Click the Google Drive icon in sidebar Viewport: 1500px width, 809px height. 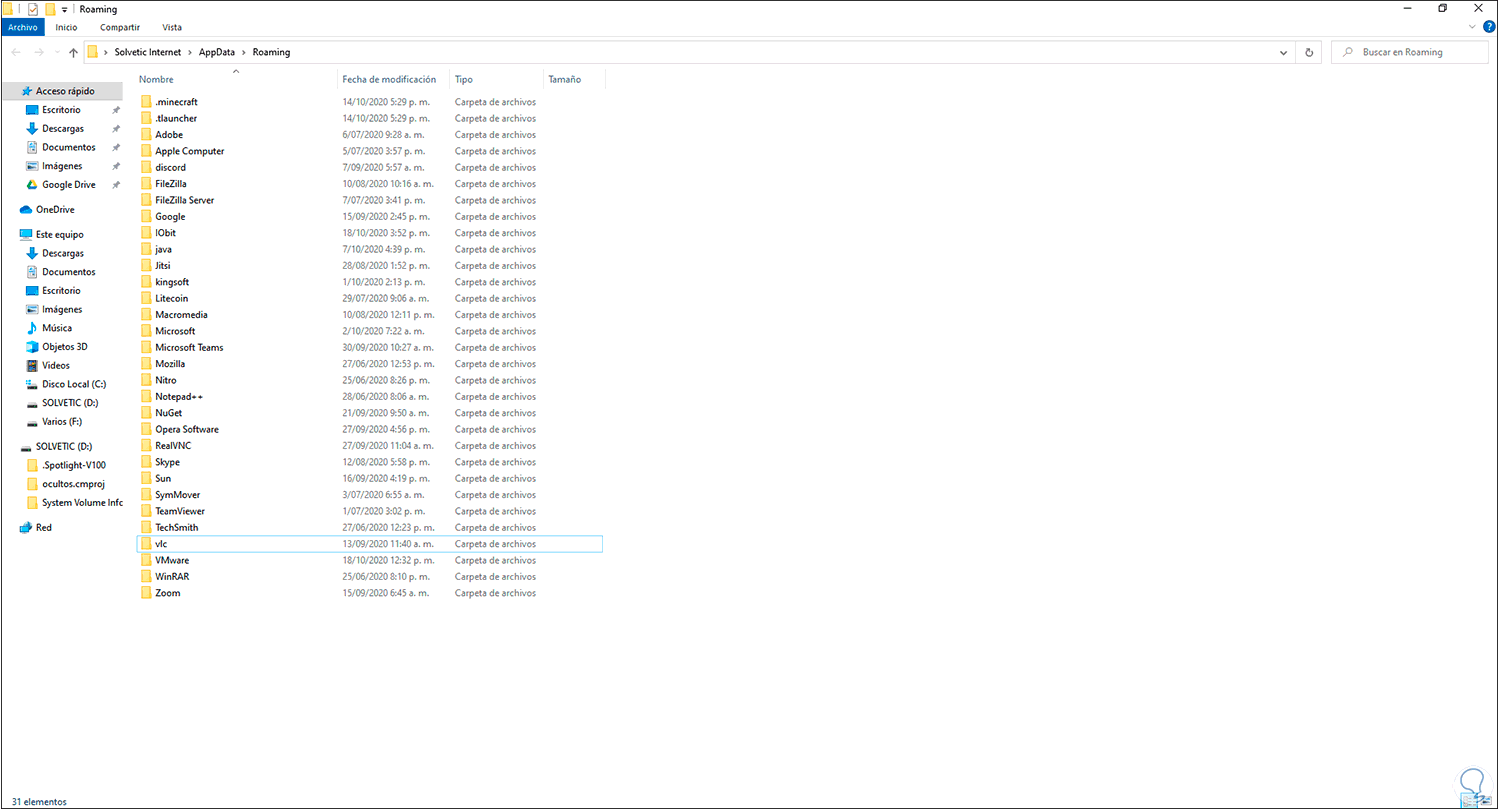coord(31,185)
